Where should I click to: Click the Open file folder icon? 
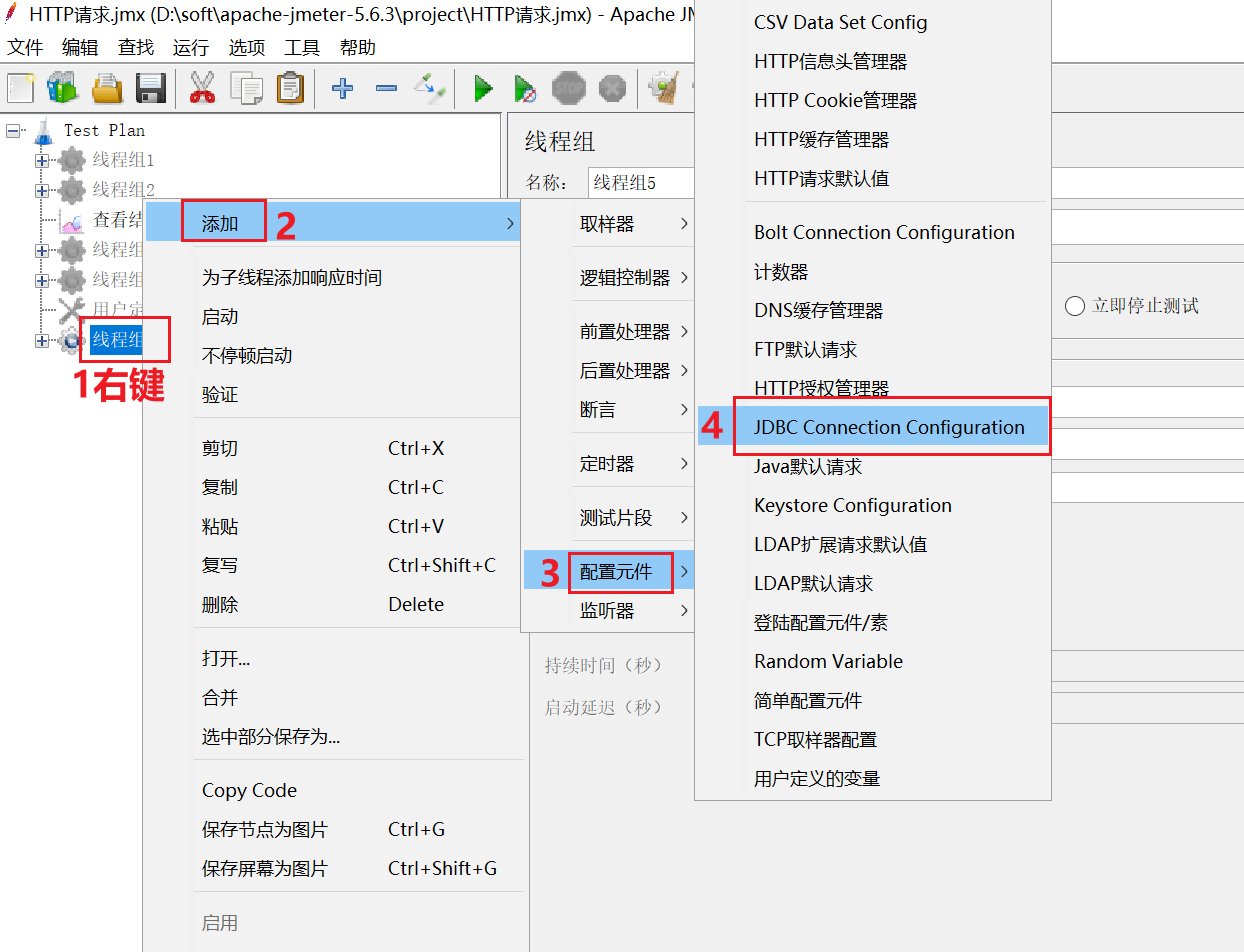click(x=107, y=88)
